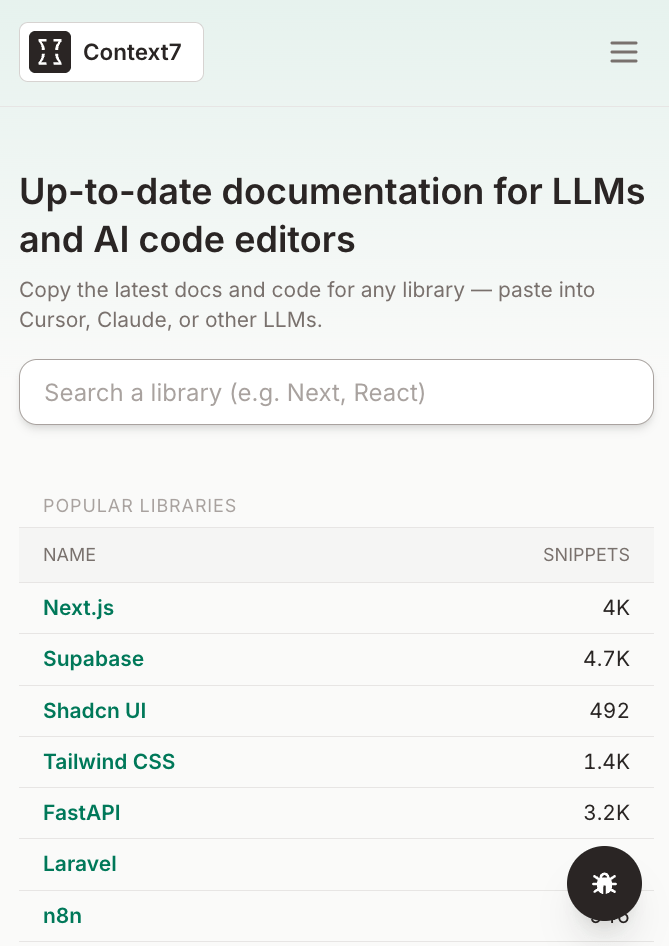Select the 3.2K snippet count for FastAPI

[606, 813]
